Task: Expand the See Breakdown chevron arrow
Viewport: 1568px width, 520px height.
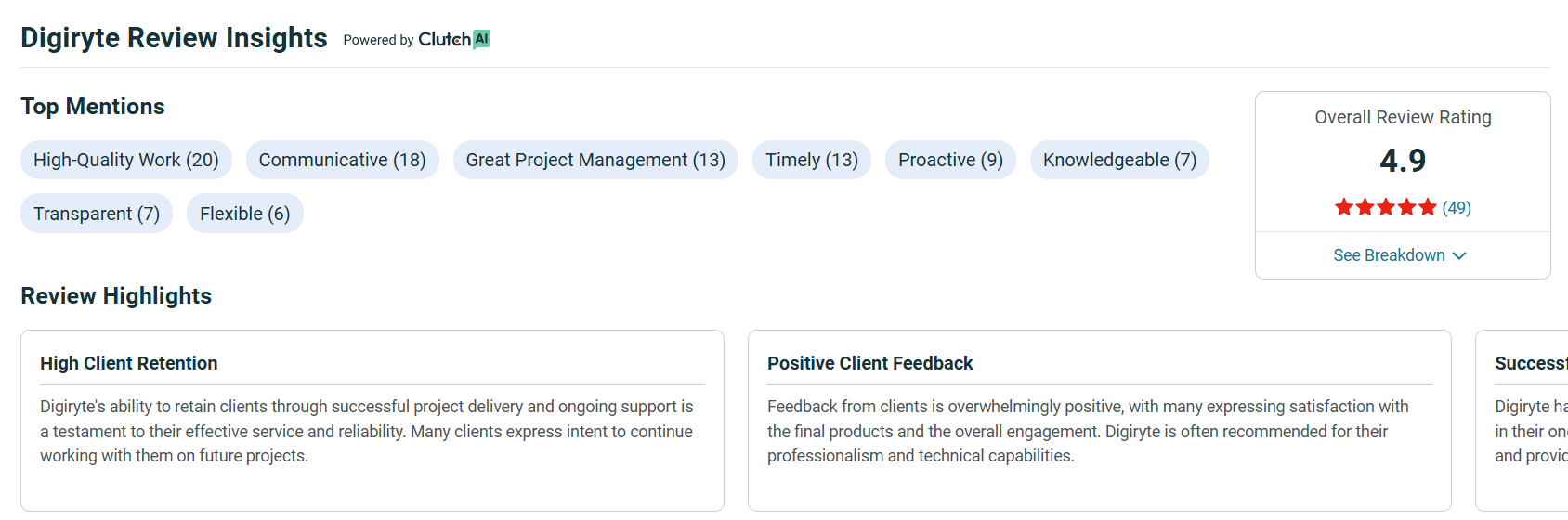Action: pos(1459,255)
